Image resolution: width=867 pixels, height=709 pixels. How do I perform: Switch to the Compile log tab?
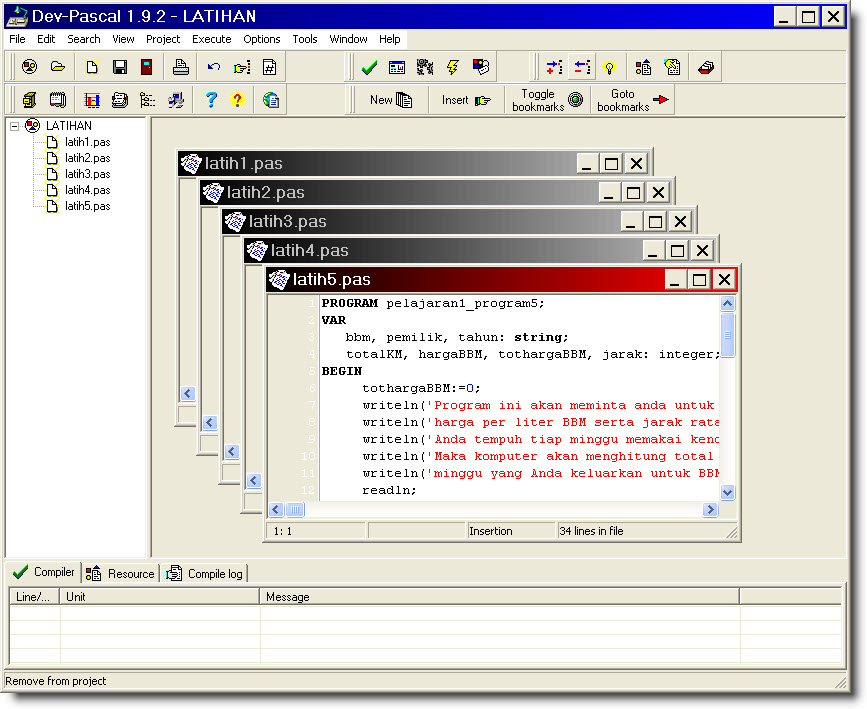[205, 574]
